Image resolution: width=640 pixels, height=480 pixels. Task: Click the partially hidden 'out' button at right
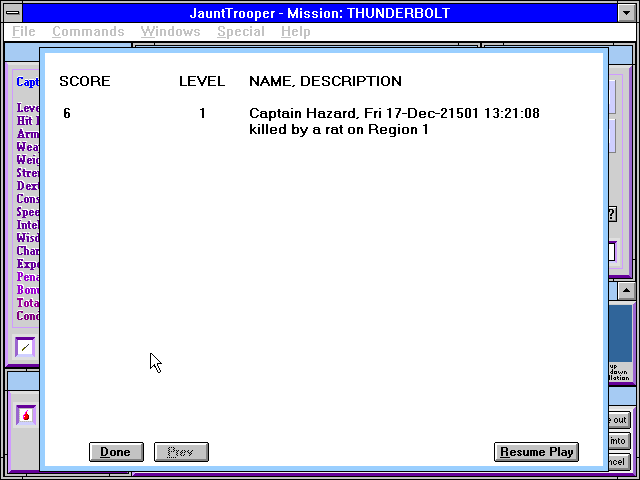click(x=619, y=420)
